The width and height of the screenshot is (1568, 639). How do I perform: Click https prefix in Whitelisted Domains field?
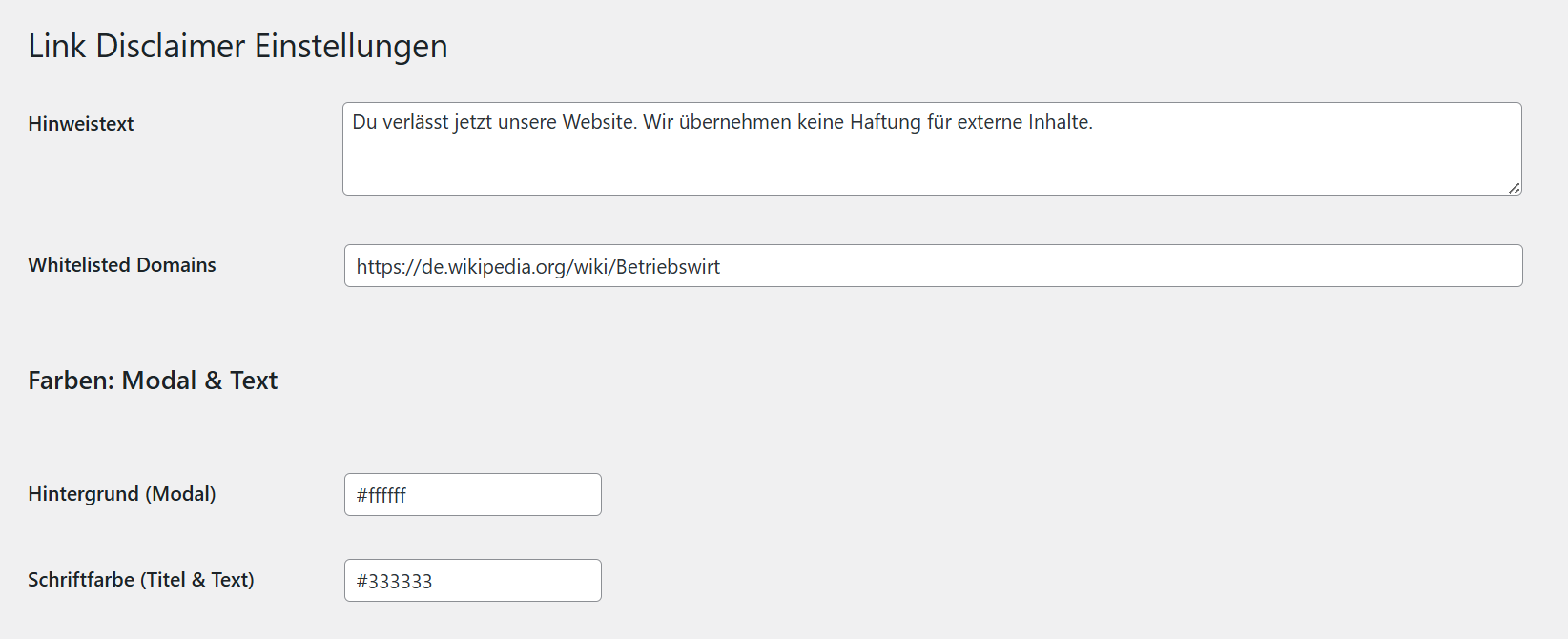coord(378,267)
